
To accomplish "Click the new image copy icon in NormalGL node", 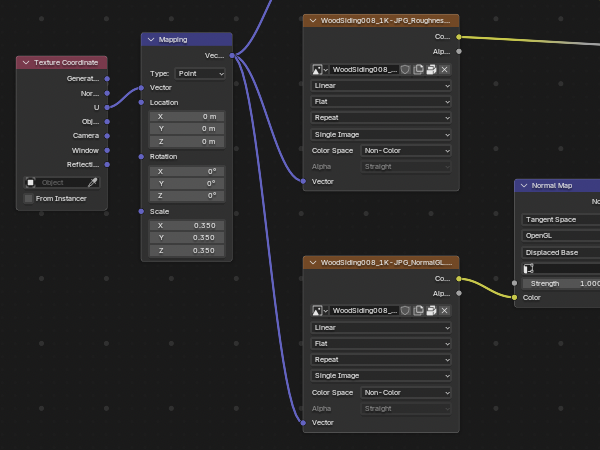I will 418,311.
